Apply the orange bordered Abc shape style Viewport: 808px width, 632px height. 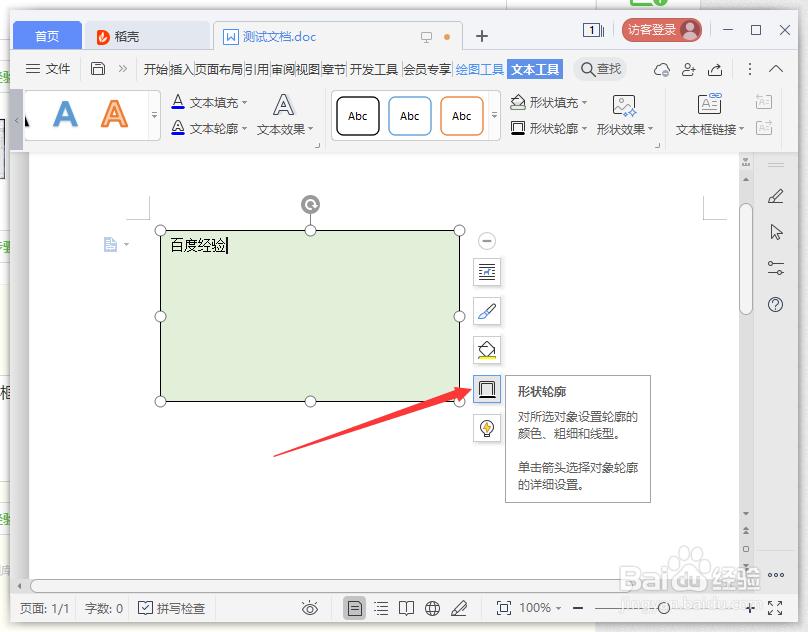462,116
